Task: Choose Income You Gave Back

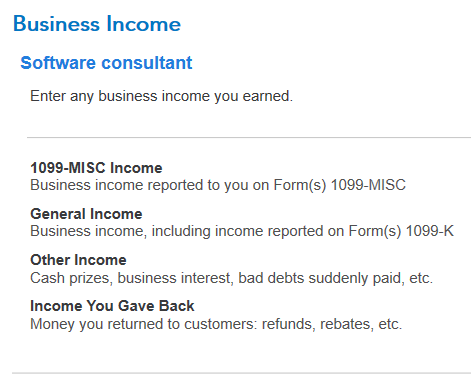Action: [112, 306]
